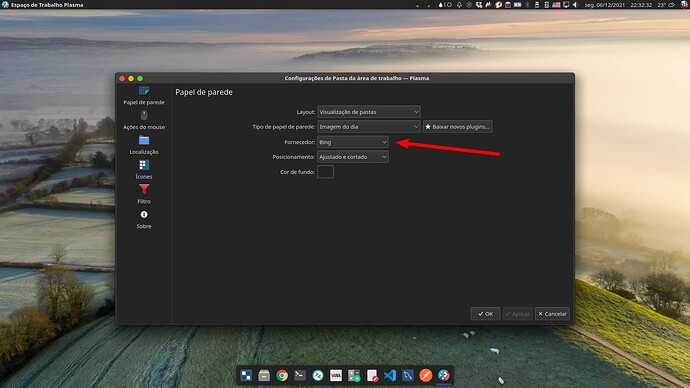Minimize window using yellow button
This screenshot has height=388, width=690.
pos(131,78)
